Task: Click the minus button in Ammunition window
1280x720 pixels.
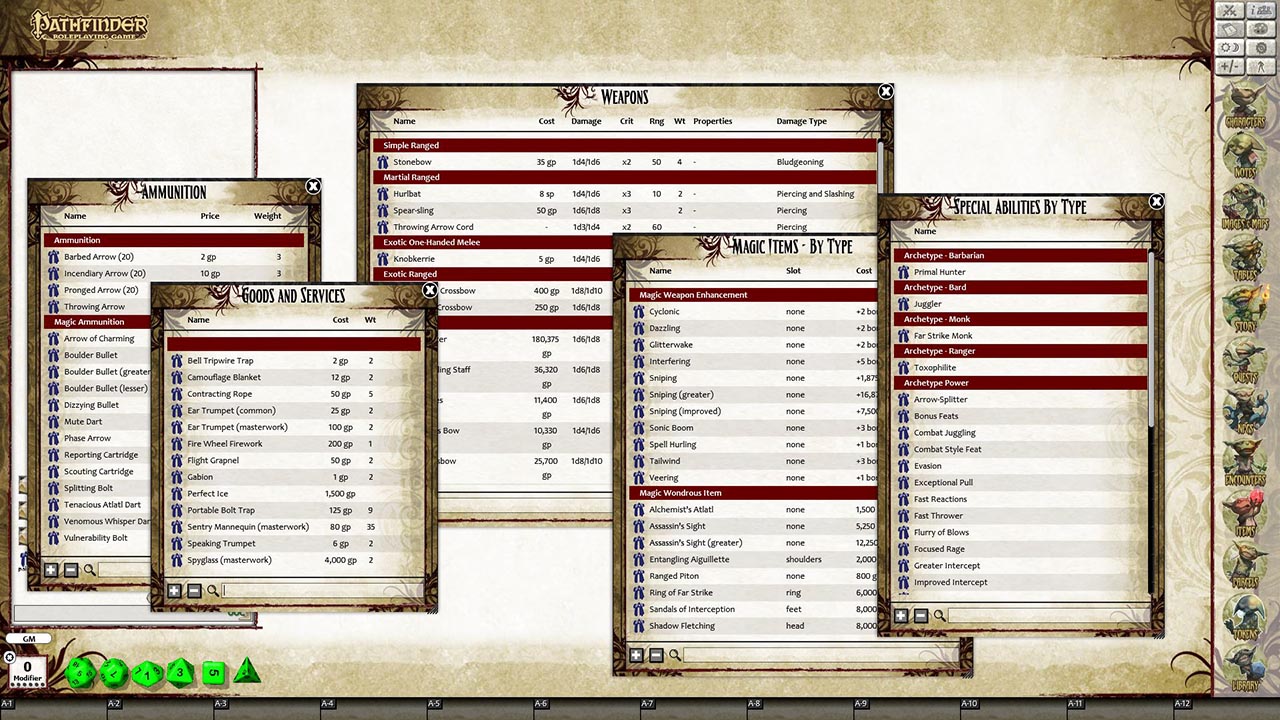Action: pos(71,570)
